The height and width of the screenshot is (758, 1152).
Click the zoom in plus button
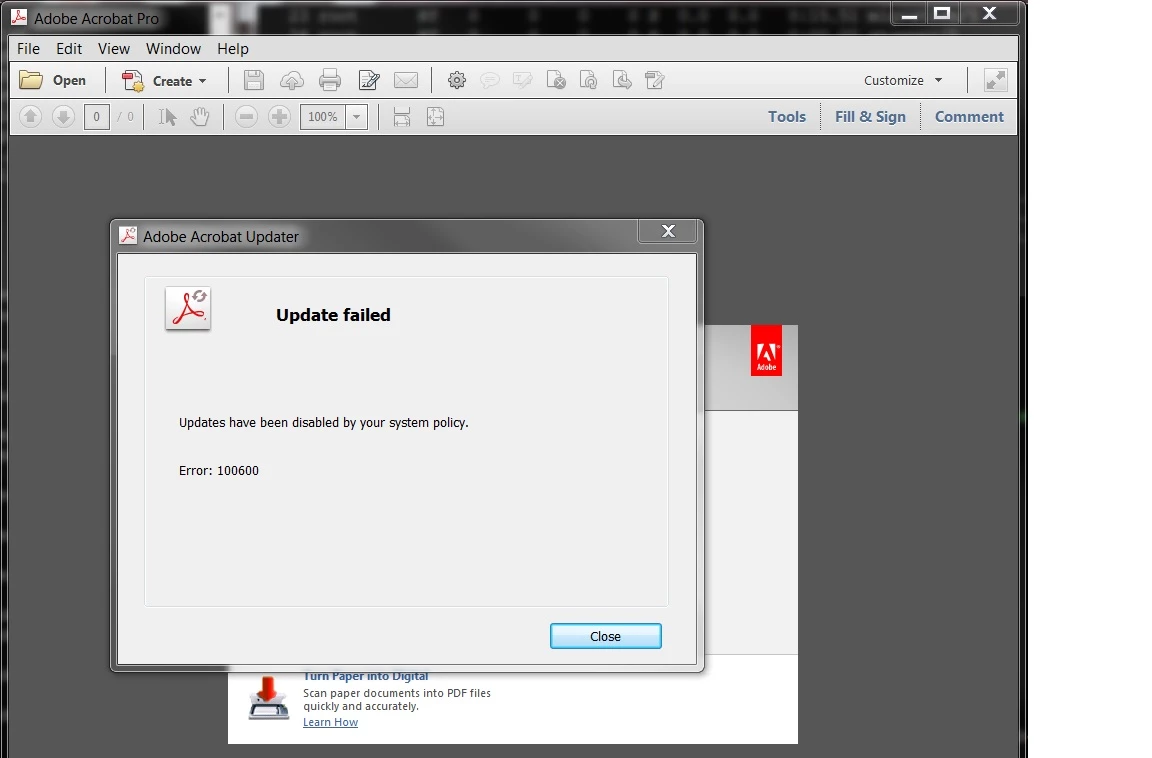pos(279,117)
